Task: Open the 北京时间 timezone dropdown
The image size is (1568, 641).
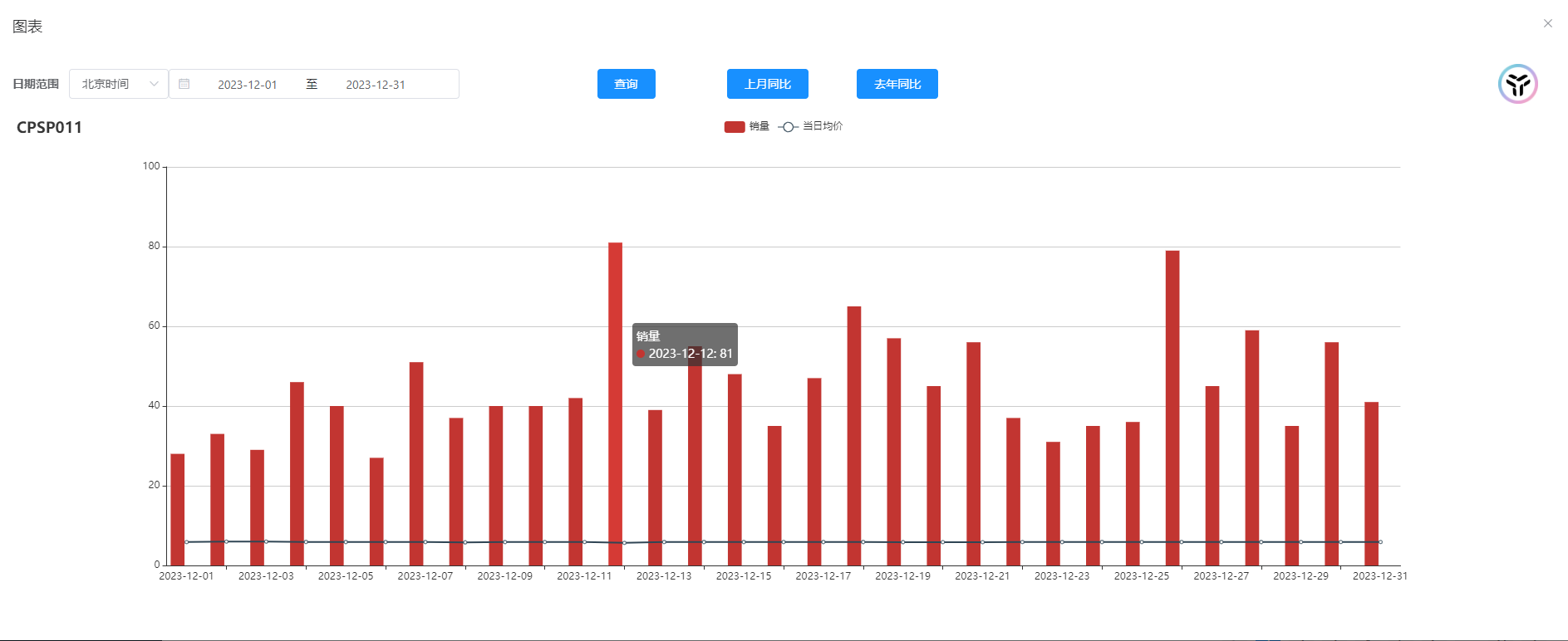Action: coord(106,84)
